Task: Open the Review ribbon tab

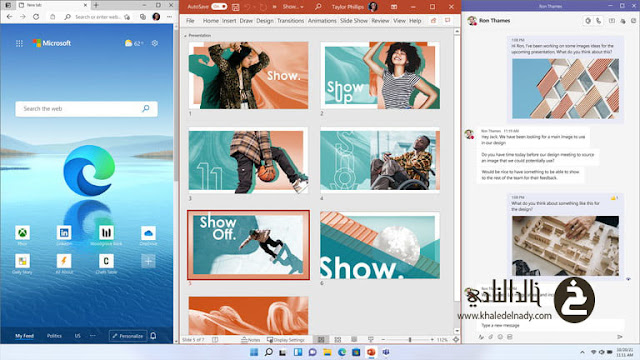Action: pyautogui.click(x=380, y=20)
